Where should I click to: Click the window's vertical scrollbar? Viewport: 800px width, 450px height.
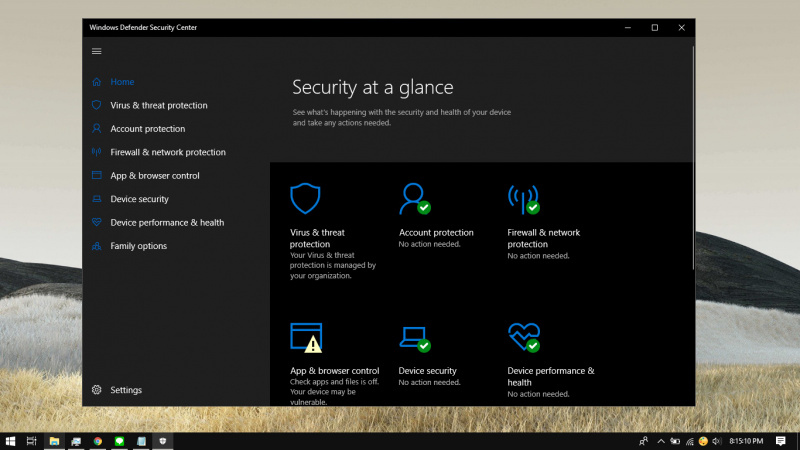point(693,158)
